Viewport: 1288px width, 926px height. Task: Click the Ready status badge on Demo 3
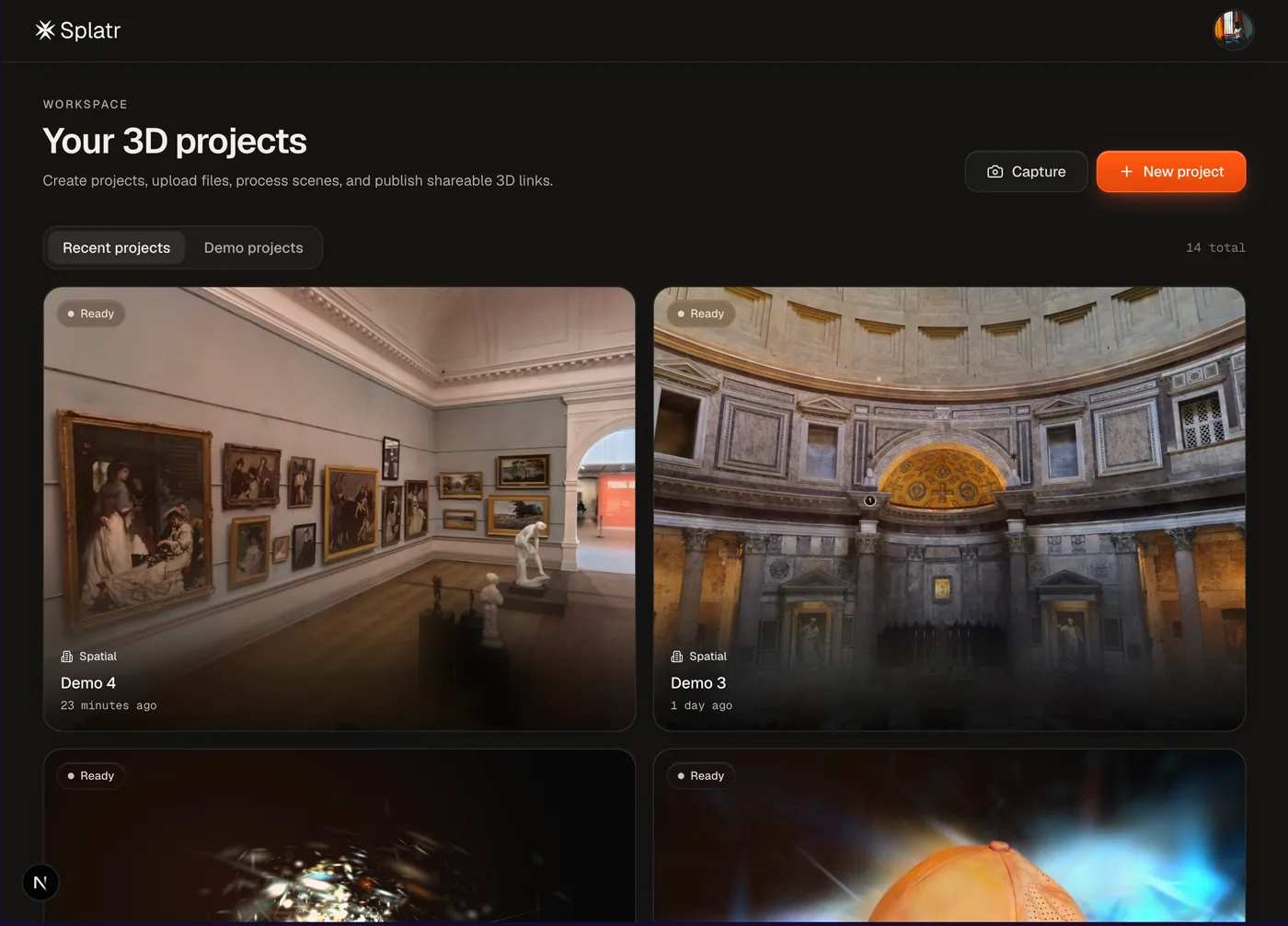(701, 314)
